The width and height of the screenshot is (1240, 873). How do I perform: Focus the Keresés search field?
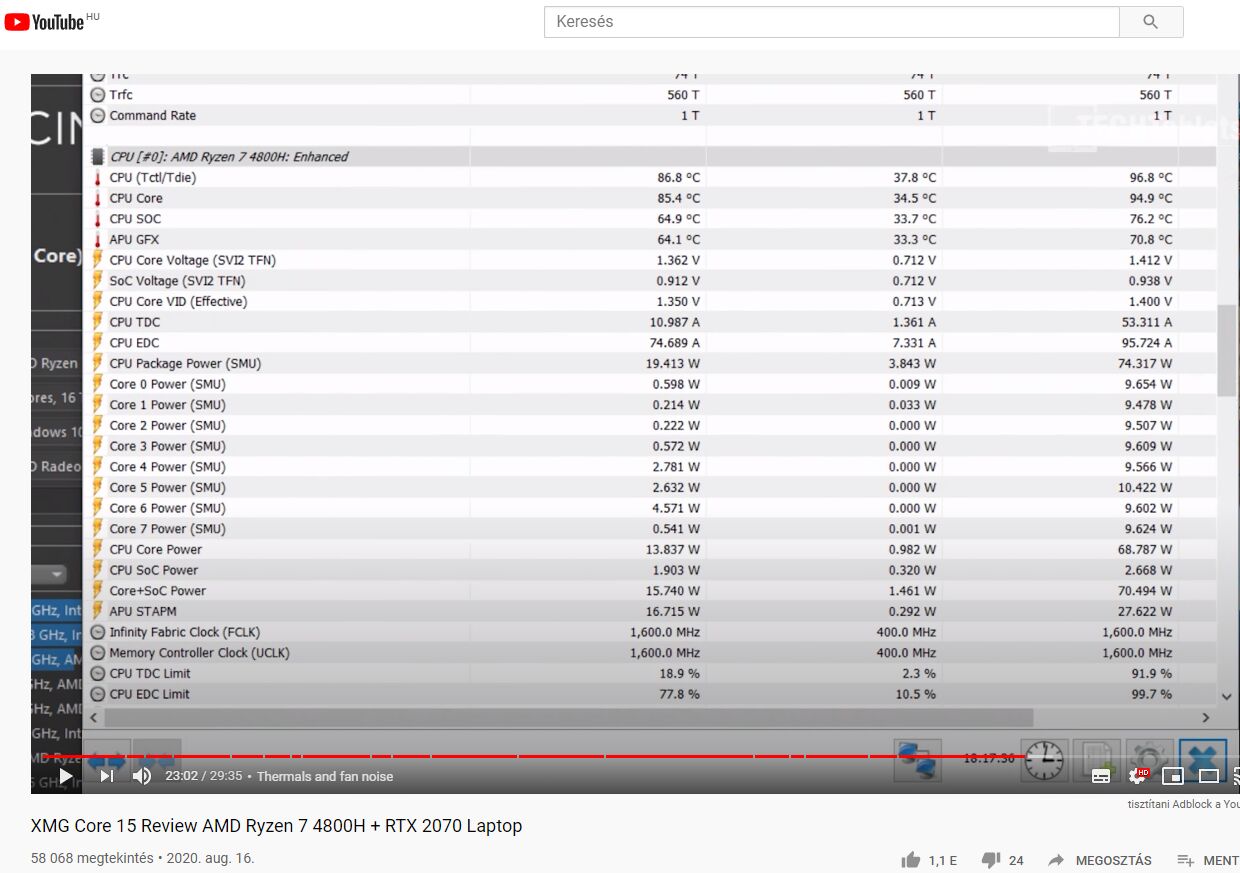pos(832,21)
